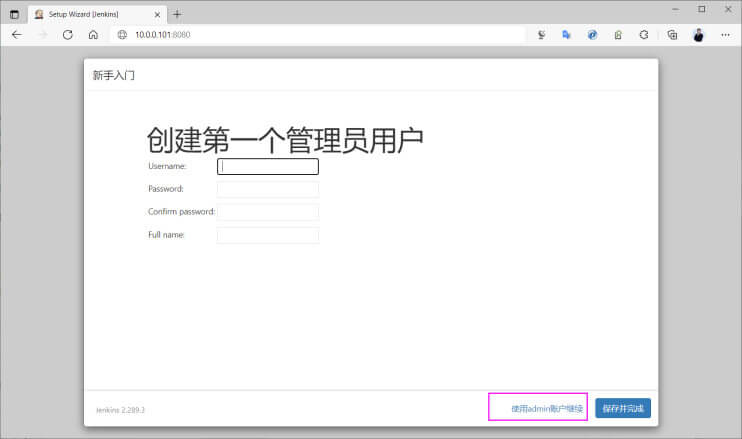Click the translate page icon
The image size is (742, 439).
click(566, 35)
